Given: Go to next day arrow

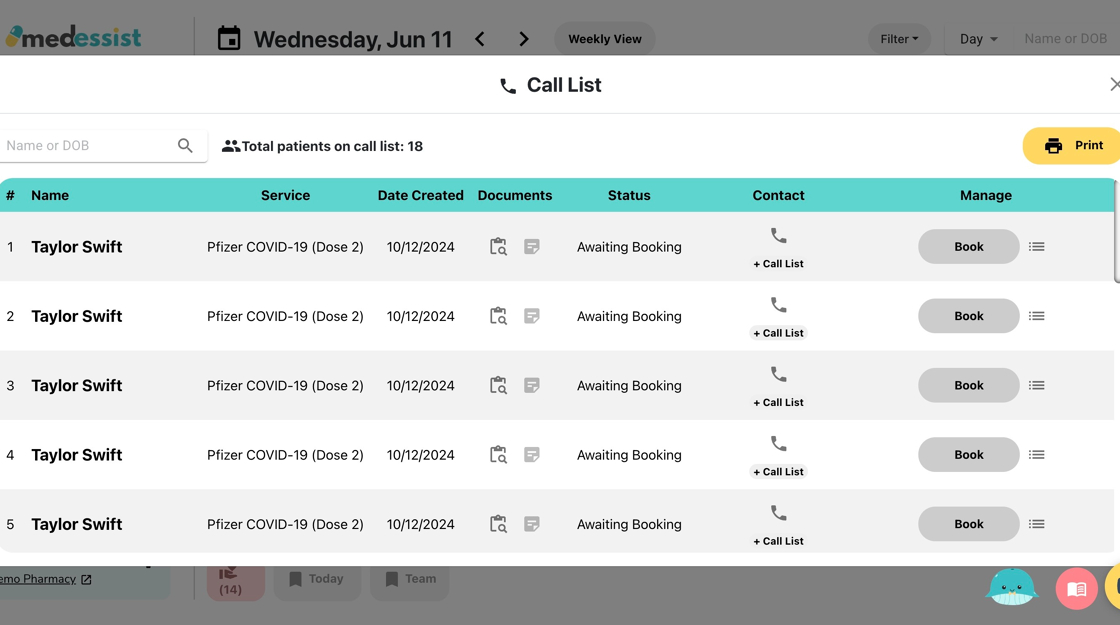Looking at the screenshot, I should point(523,40).
